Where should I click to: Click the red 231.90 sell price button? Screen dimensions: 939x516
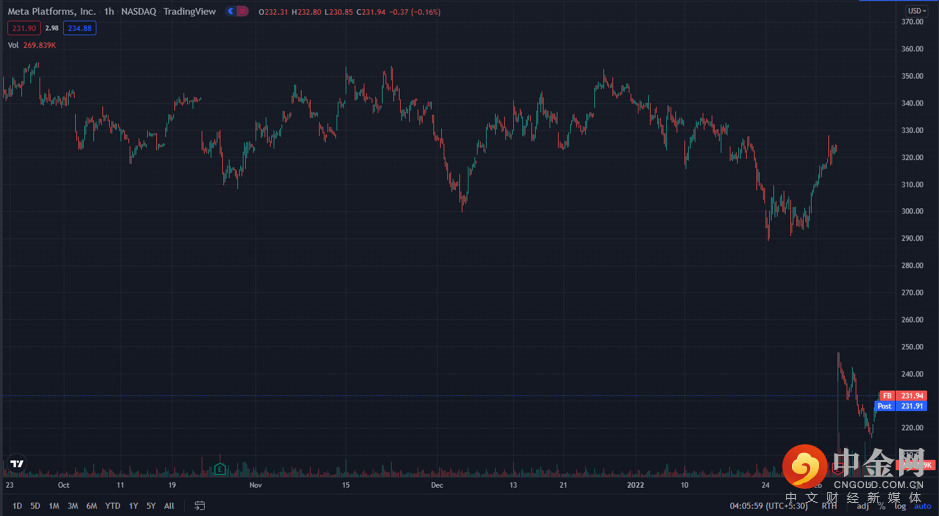pyautogui.click(x=24, y=28)
